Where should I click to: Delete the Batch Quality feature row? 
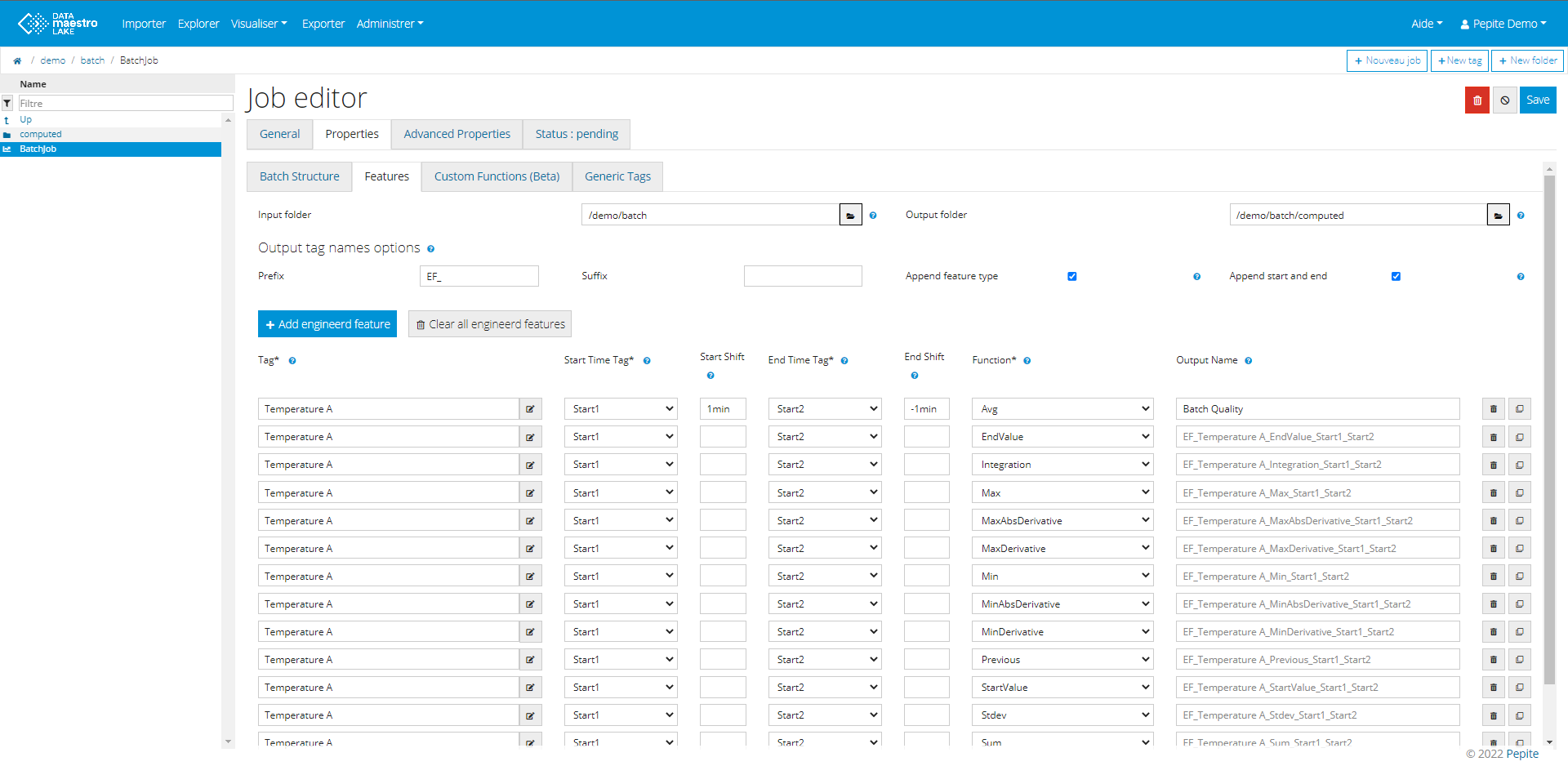(1494, 409)
